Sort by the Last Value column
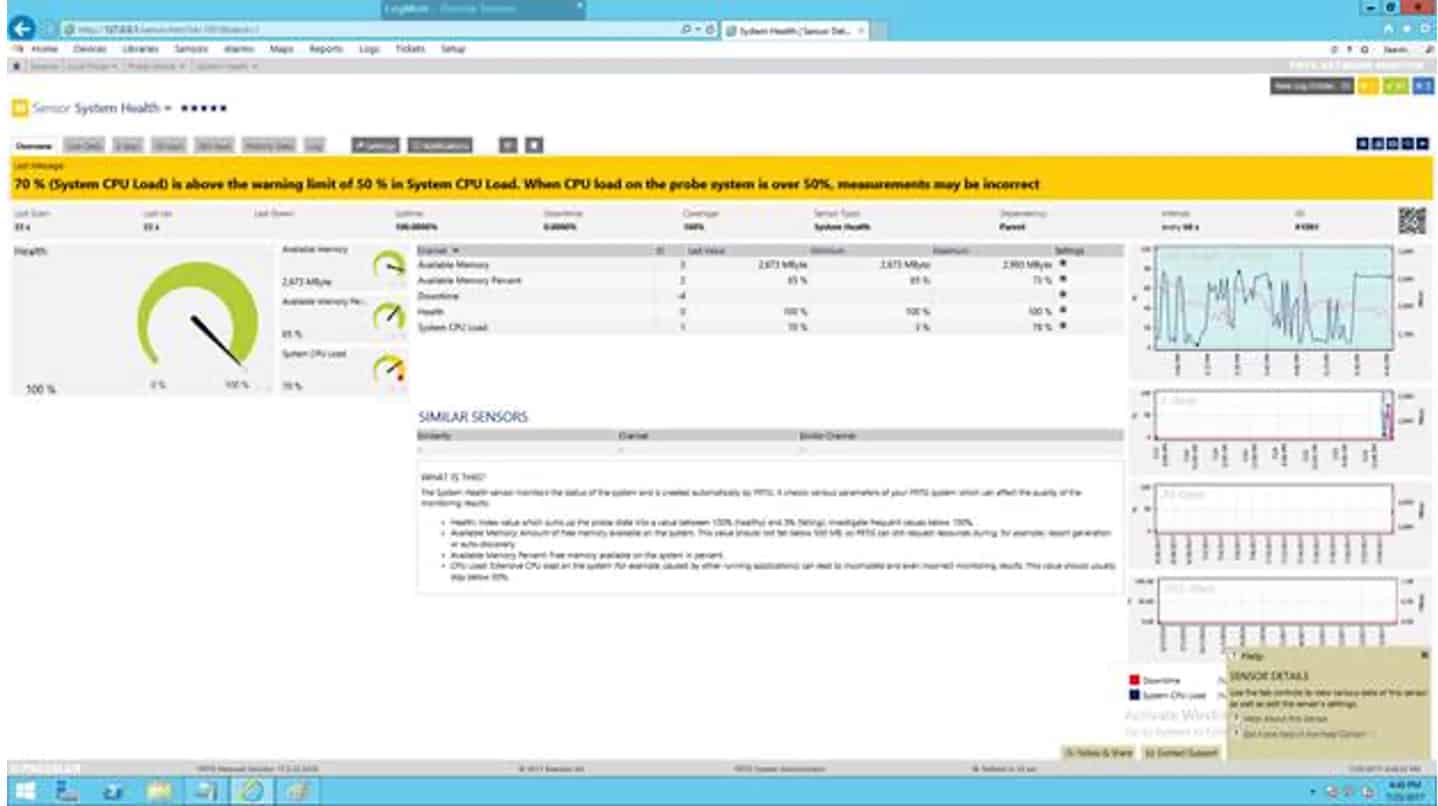 click(x=706, y=250)
